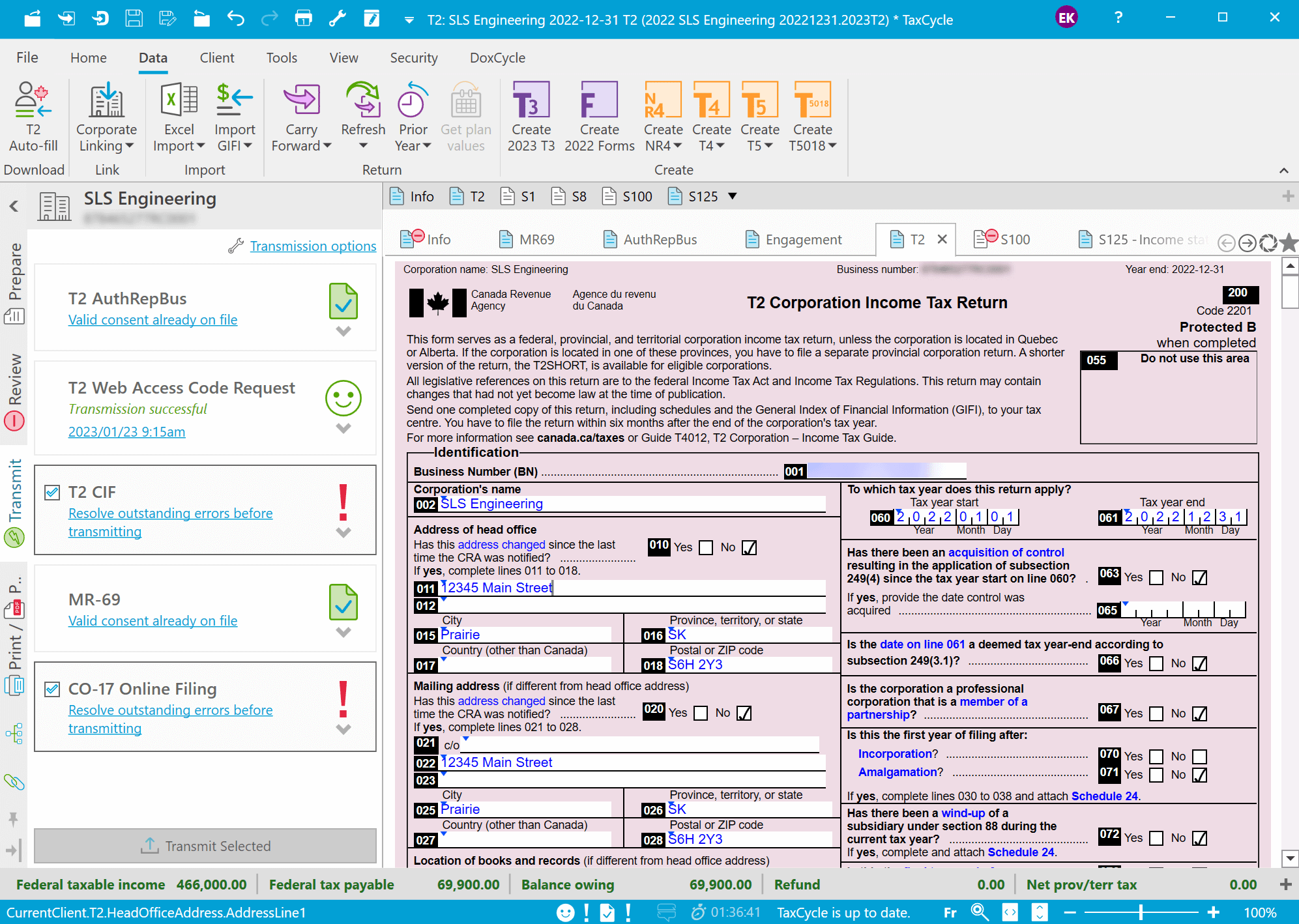Image resolution: width=1299 pixels, height=924 pixels.
Task: Check No for line 072 wind-up
Action: (1200, 839)
